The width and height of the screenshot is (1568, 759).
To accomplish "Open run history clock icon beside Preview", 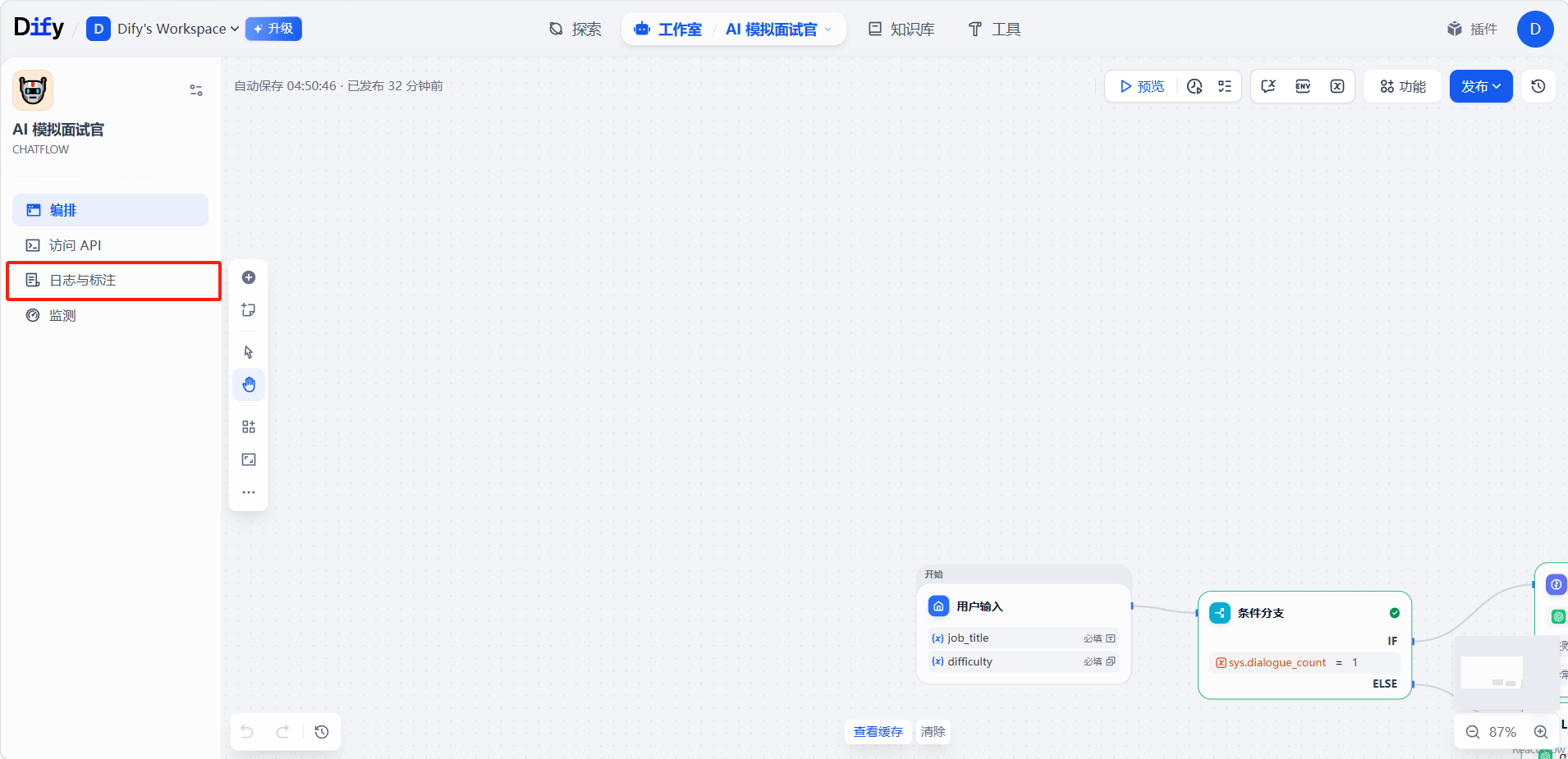I will click(x=1194, y=86).
